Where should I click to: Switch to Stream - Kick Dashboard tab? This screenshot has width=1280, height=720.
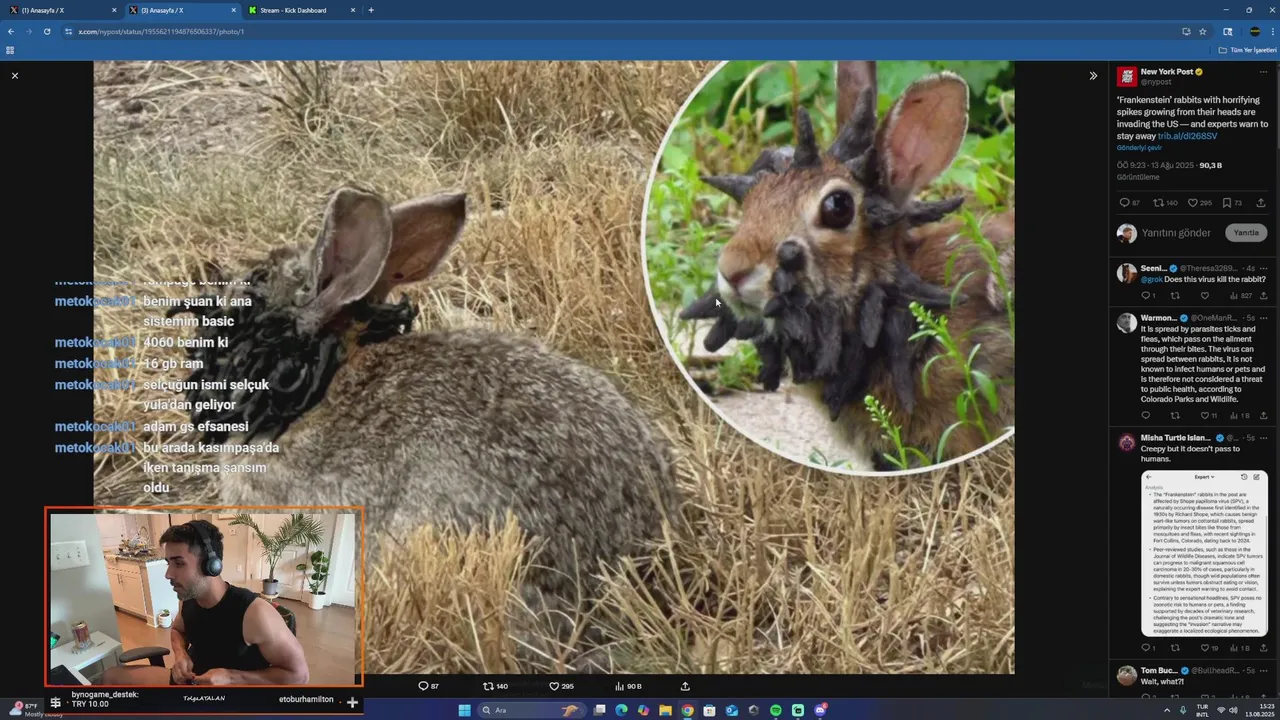click(300, 10)
